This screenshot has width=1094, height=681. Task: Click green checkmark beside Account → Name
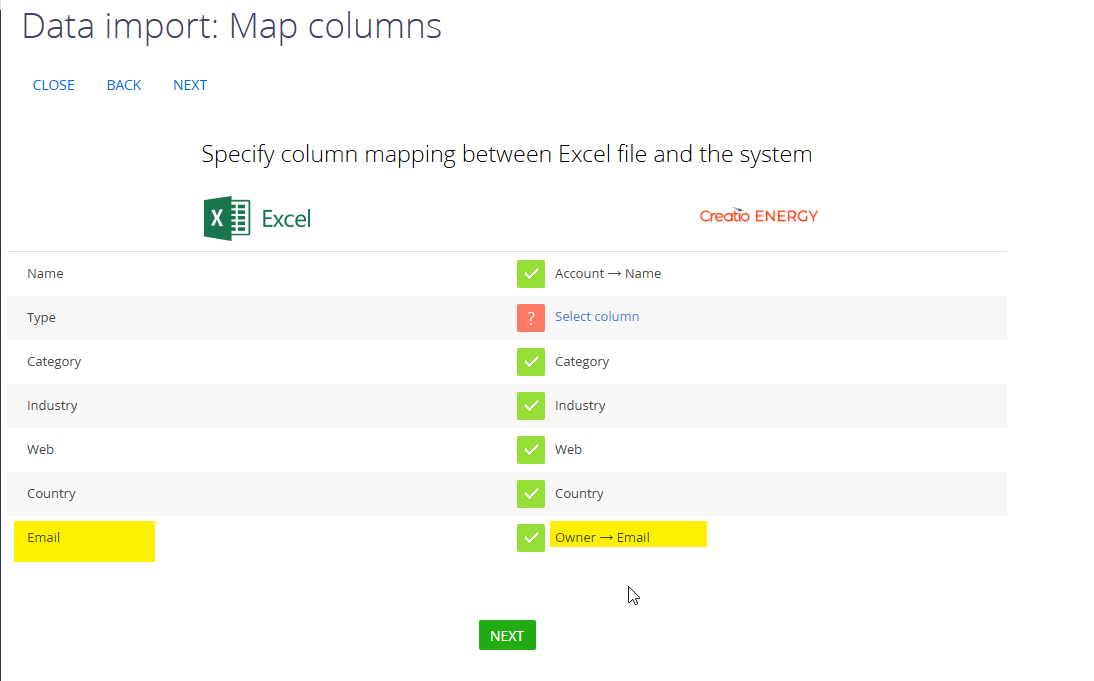coord(531,274)
